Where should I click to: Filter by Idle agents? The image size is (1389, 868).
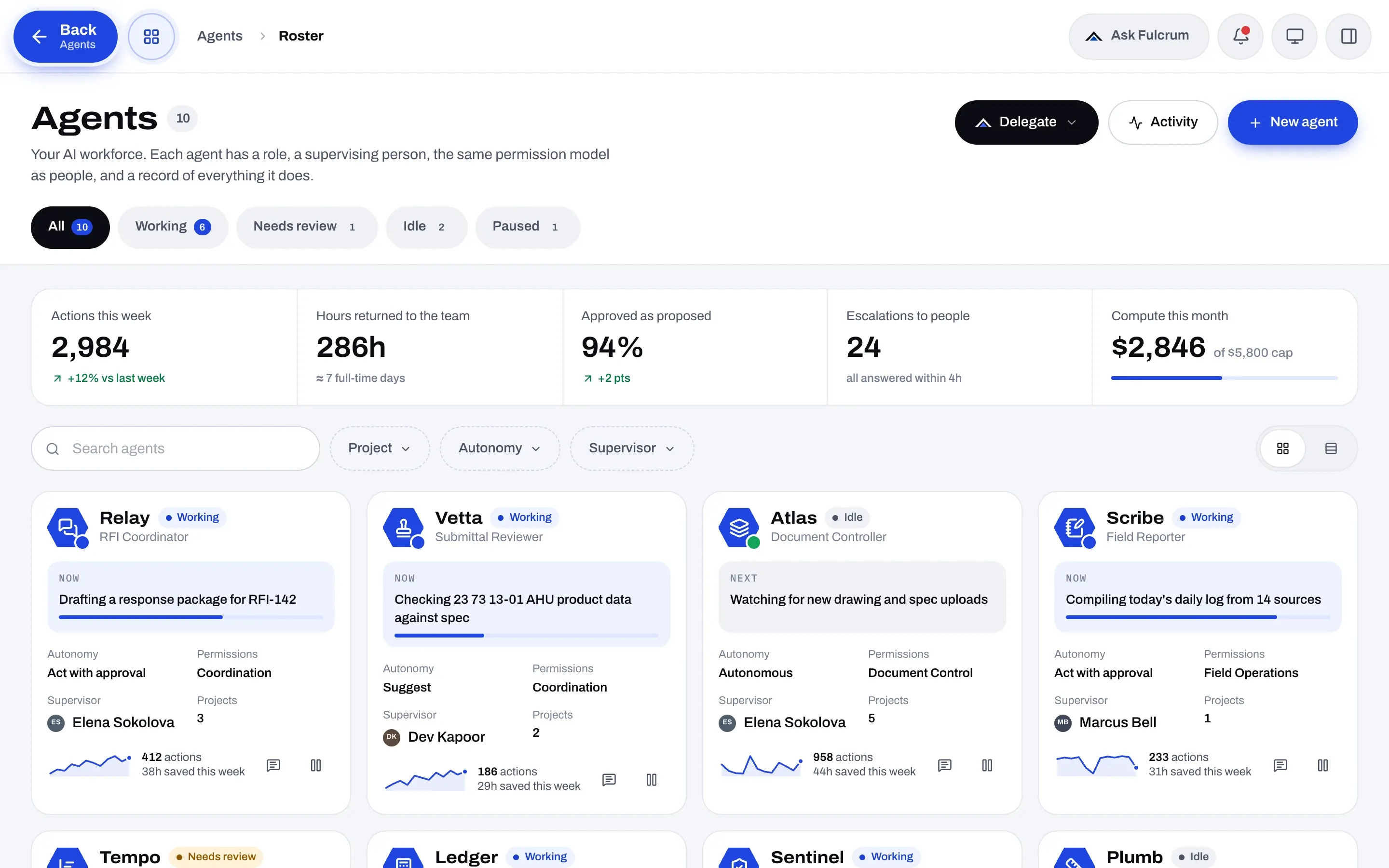(x=426, y=227)
